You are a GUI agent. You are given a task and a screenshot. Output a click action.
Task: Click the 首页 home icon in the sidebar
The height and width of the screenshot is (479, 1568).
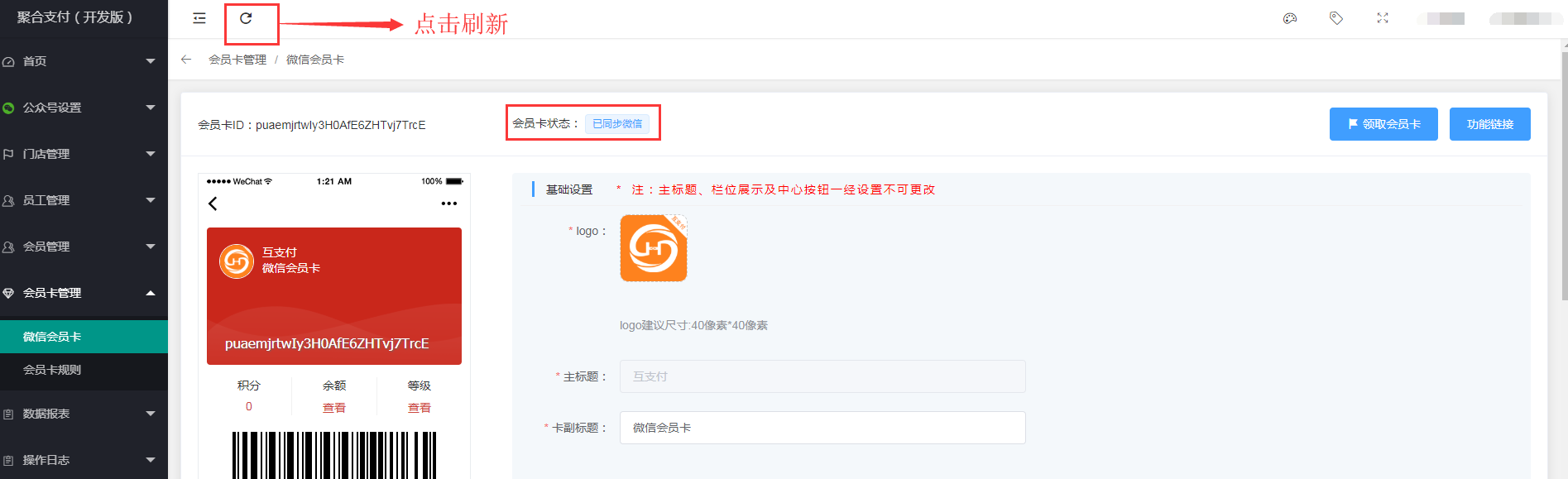click(x=8, y=61)
